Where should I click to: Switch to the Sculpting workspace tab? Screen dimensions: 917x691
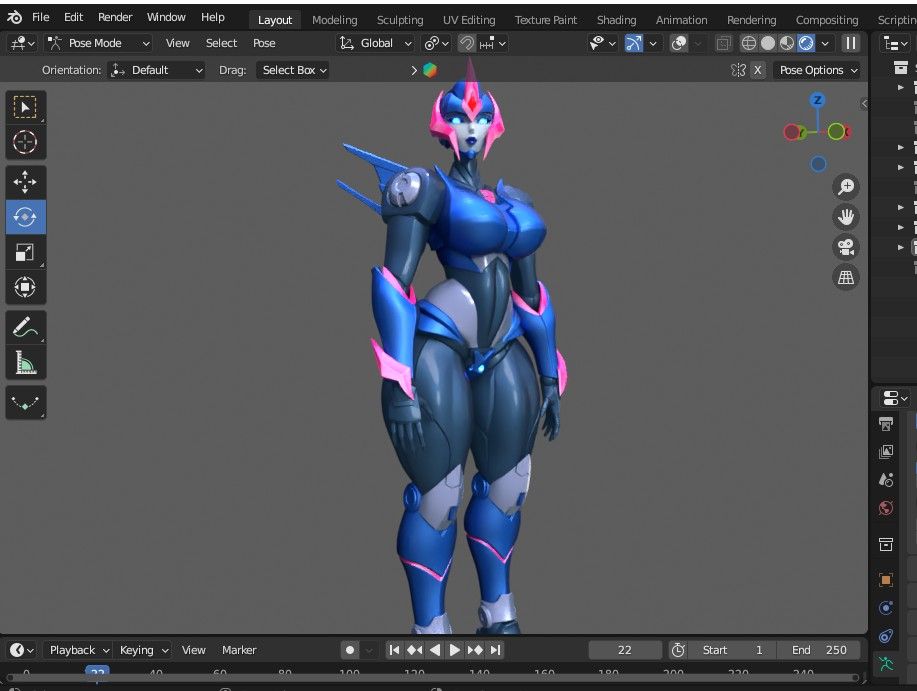(x=400, y=20)
